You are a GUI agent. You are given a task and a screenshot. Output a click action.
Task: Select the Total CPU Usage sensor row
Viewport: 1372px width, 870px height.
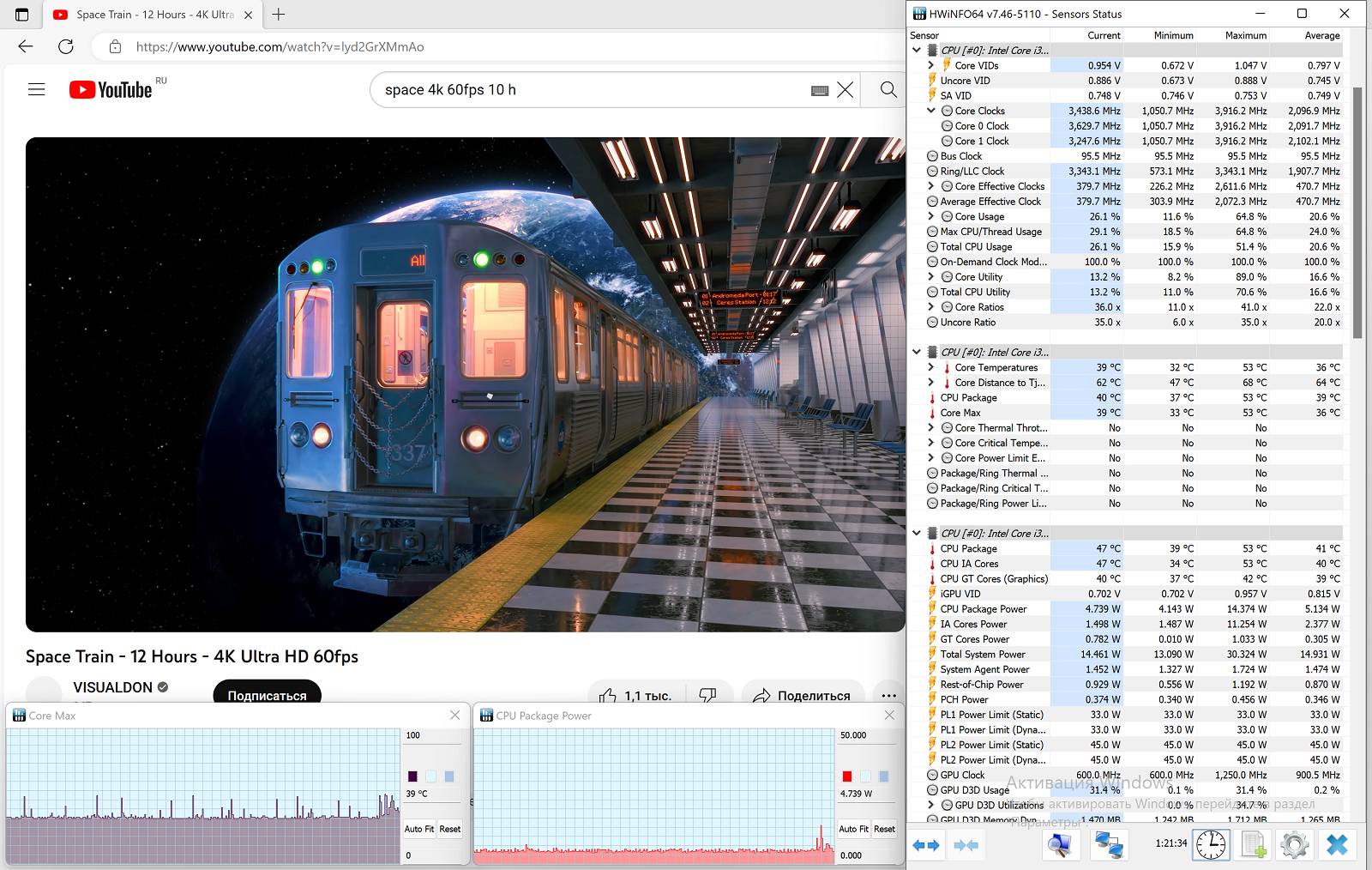coord(1125,247)
